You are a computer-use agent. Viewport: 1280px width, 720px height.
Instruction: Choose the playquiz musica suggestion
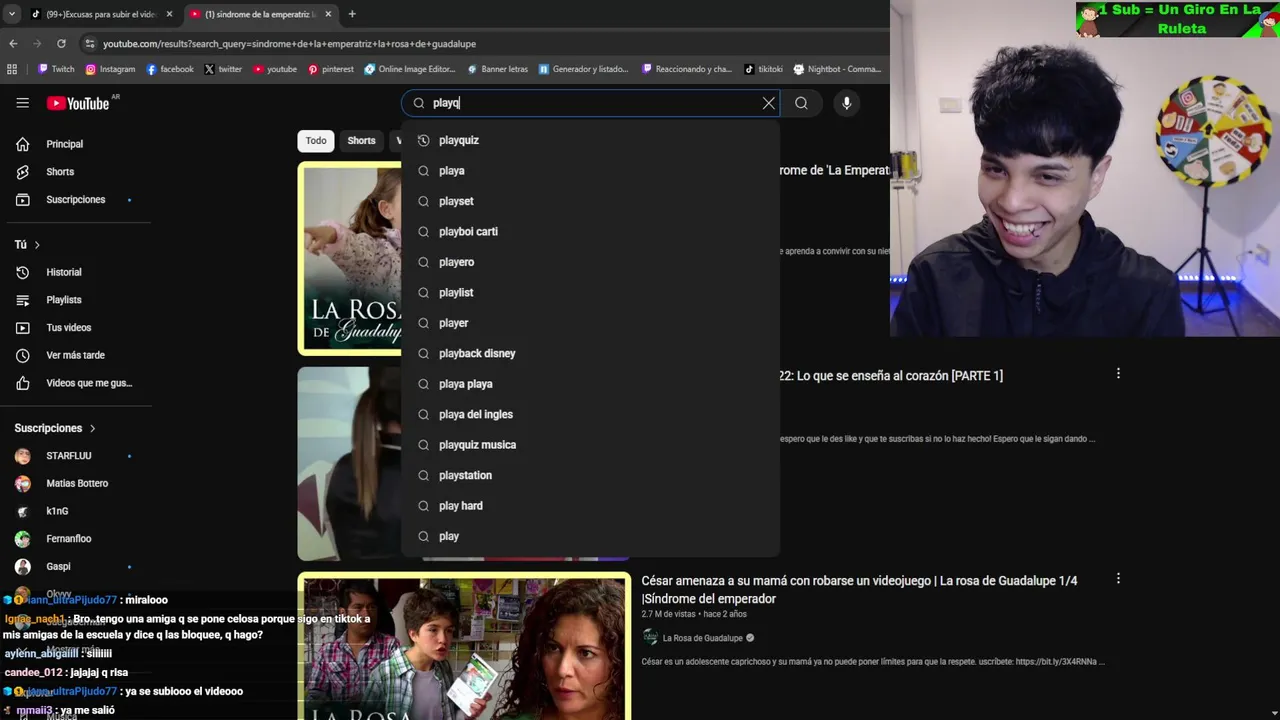click(x=590, y=445)
